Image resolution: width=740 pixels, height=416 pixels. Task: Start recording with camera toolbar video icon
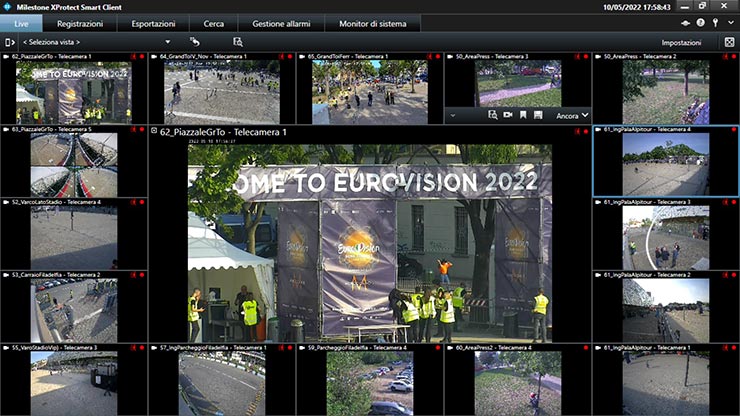pyautogui.click(x=507, y=116)
